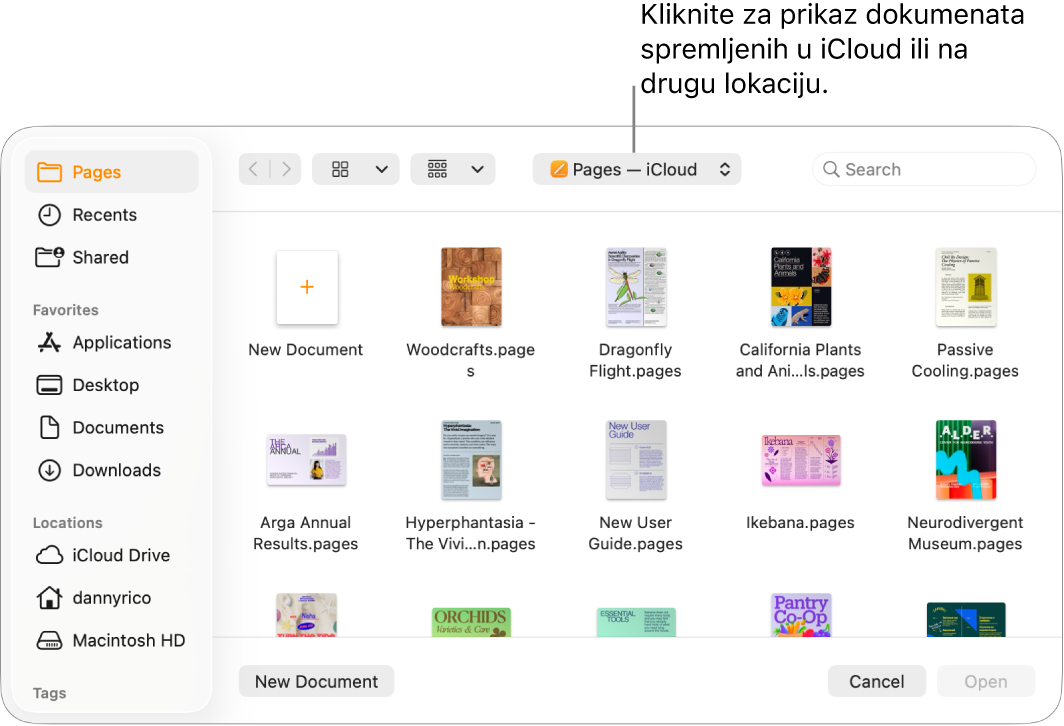Open the Pages — iCloud location popup
Screen dimensions: 1064x726
[637, 169]
